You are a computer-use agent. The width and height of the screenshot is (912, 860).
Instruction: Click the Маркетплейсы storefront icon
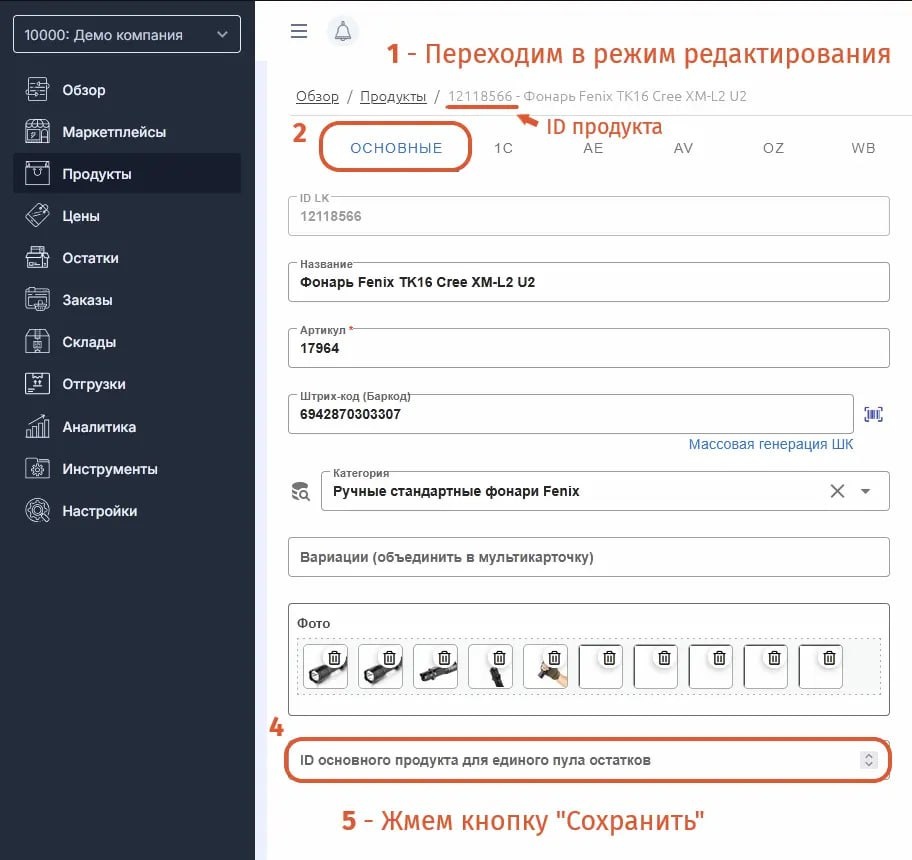(x=37, y=131)
